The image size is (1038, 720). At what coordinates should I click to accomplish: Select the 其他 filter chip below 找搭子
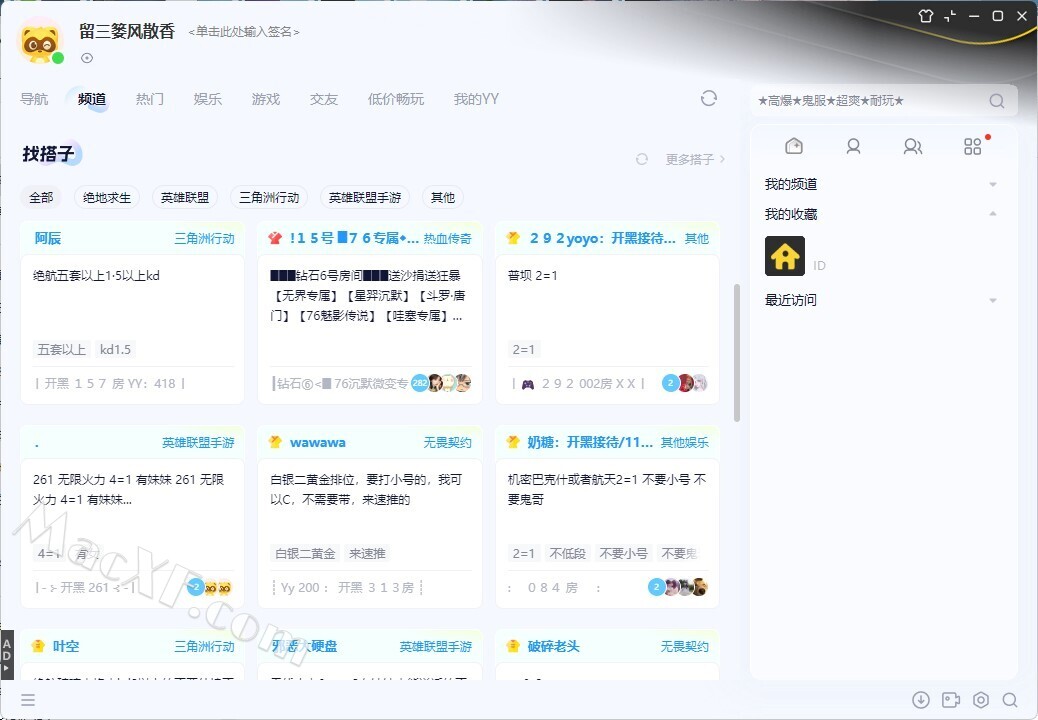(443, 197)
